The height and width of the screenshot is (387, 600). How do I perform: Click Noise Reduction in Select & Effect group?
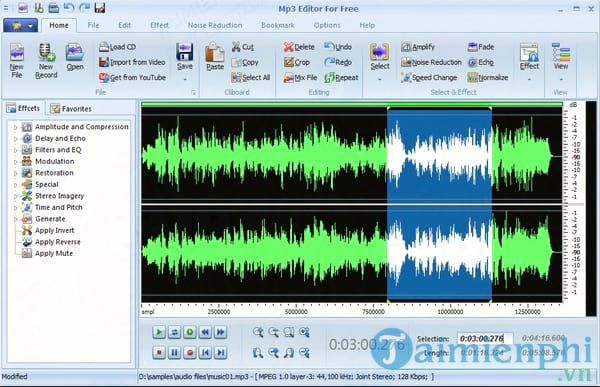(431, 62)
